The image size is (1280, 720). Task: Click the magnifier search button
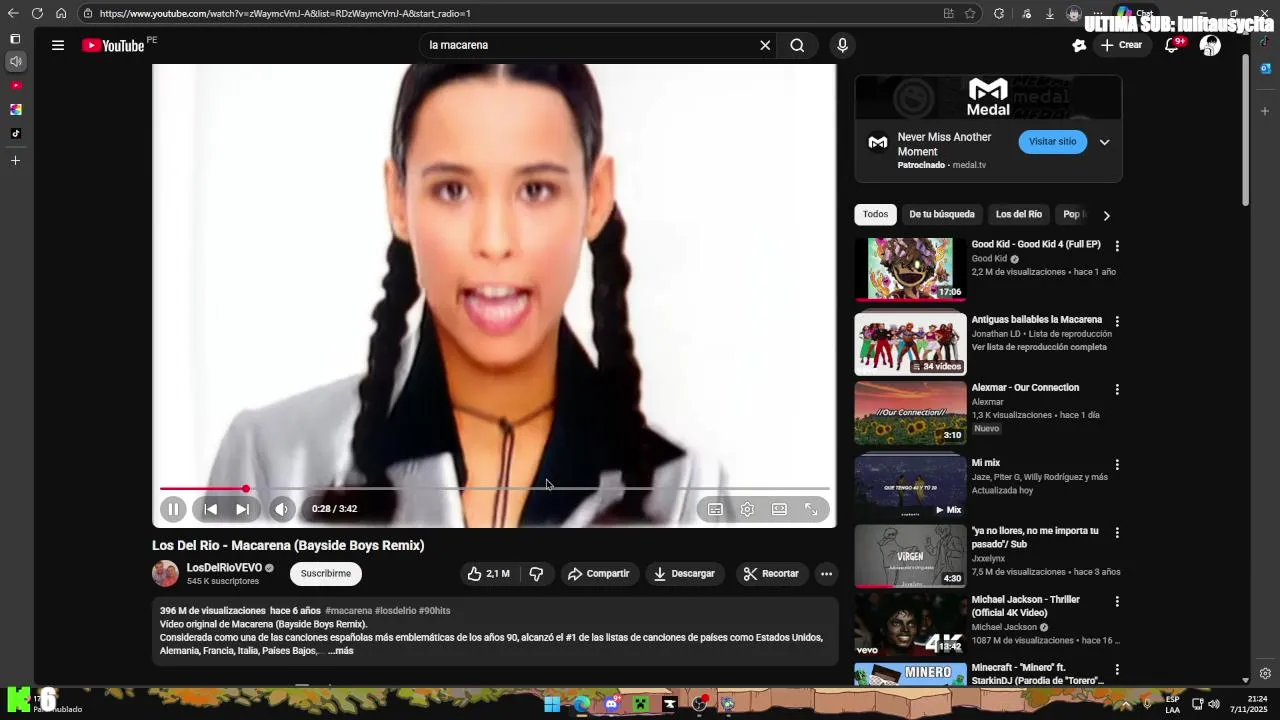coord(797,45)
